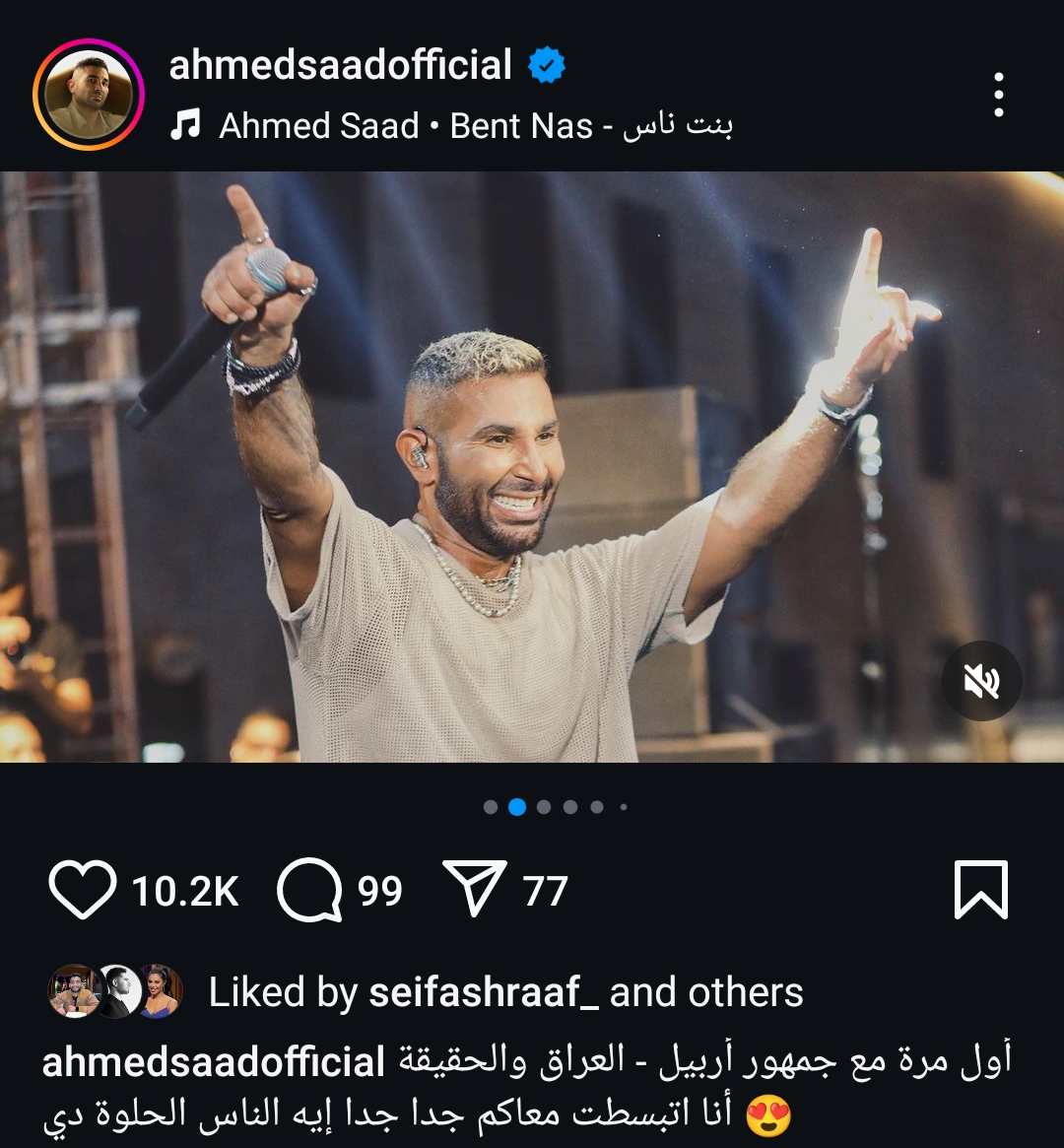Jump to first carousel dot

point(491,807)
